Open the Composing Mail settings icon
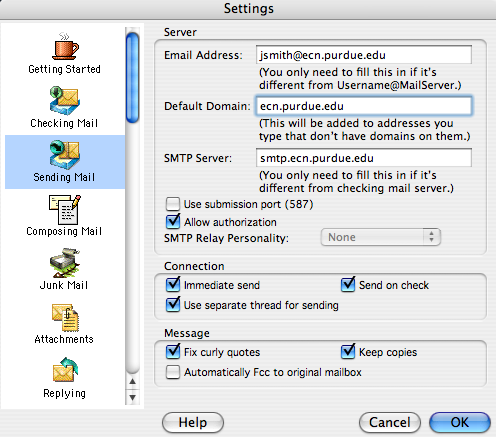The width and height of the screenshot is (496, 437). tap(65, 209)
